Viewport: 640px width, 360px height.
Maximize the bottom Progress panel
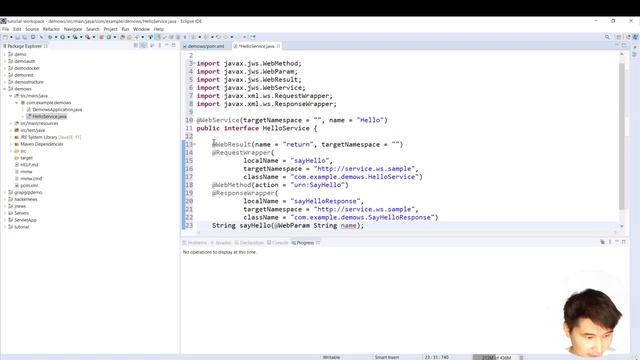(x=624, y=242)
